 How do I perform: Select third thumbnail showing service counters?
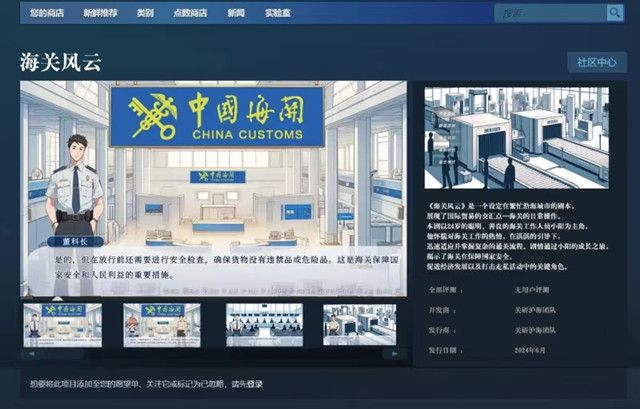[x=264, y=325]
